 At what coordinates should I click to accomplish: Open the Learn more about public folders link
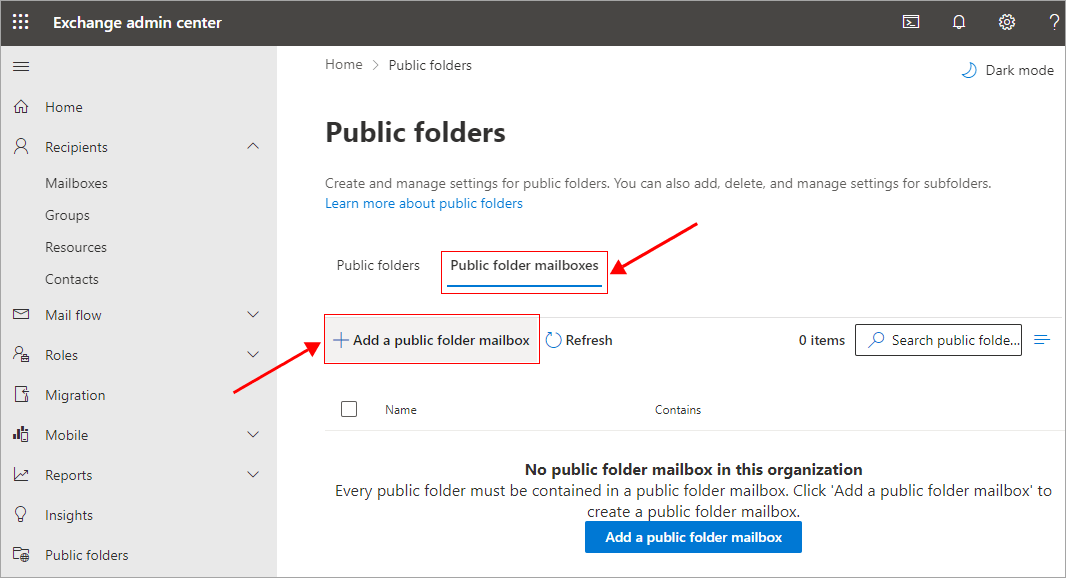[x=424, y=202]
